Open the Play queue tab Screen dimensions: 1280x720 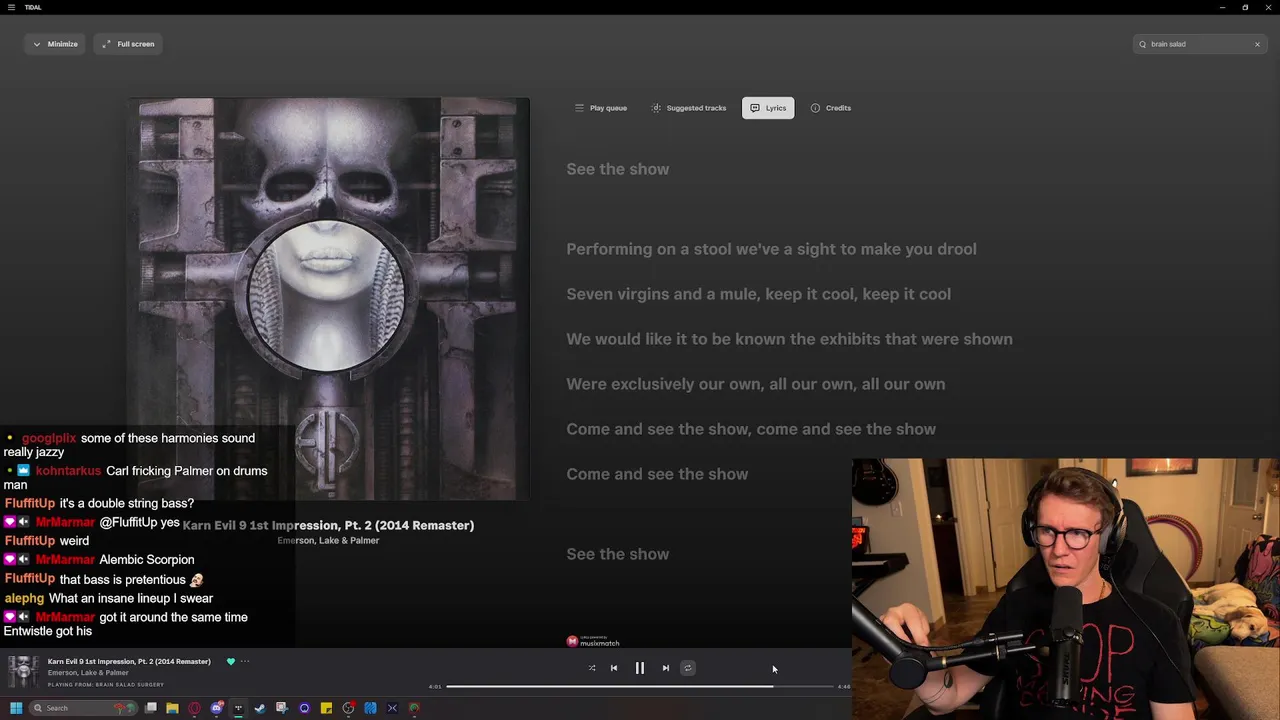click(601, 108)
